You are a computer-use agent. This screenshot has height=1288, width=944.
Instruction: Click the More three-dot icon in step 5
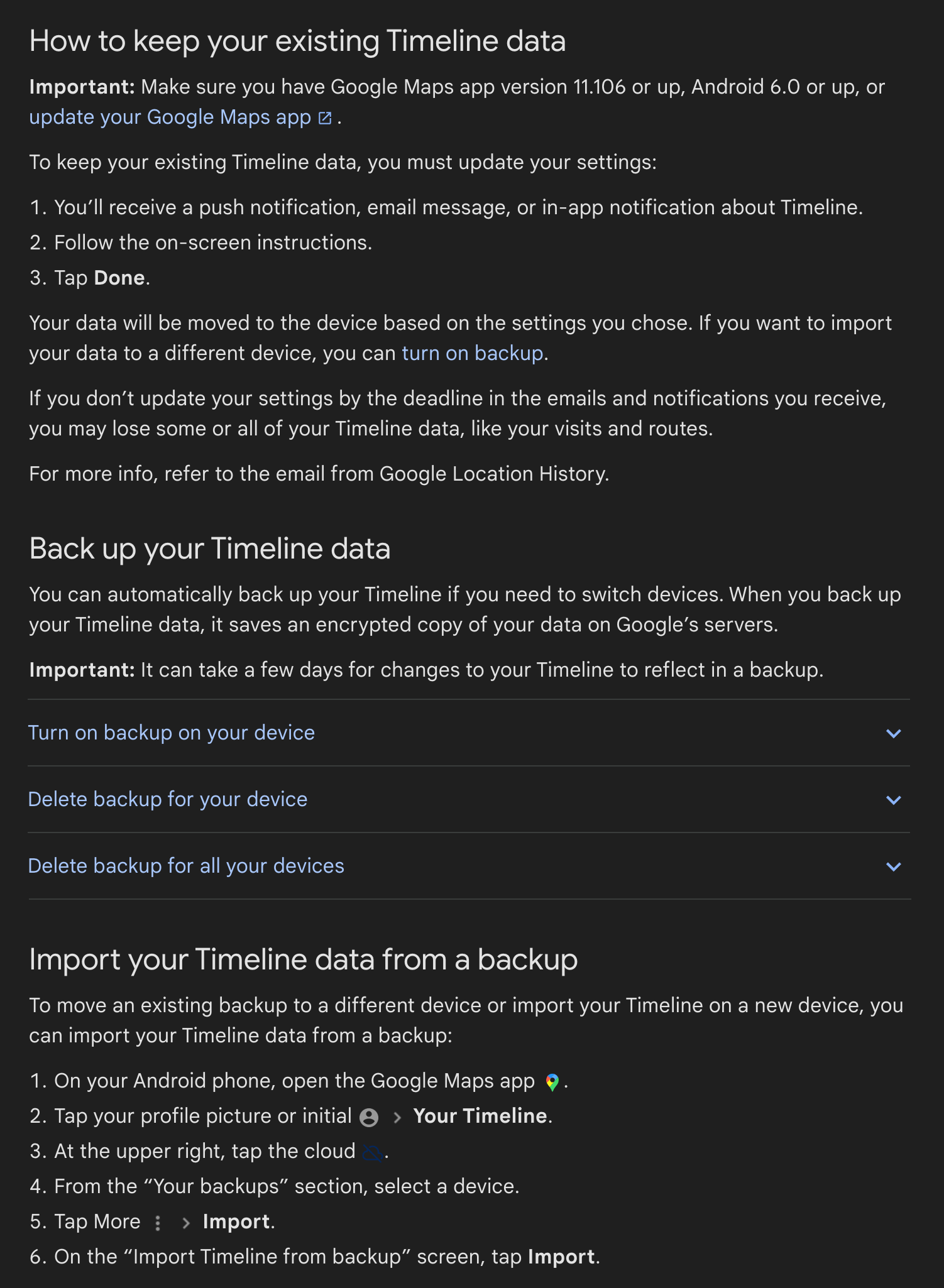tap(156, 1221)
